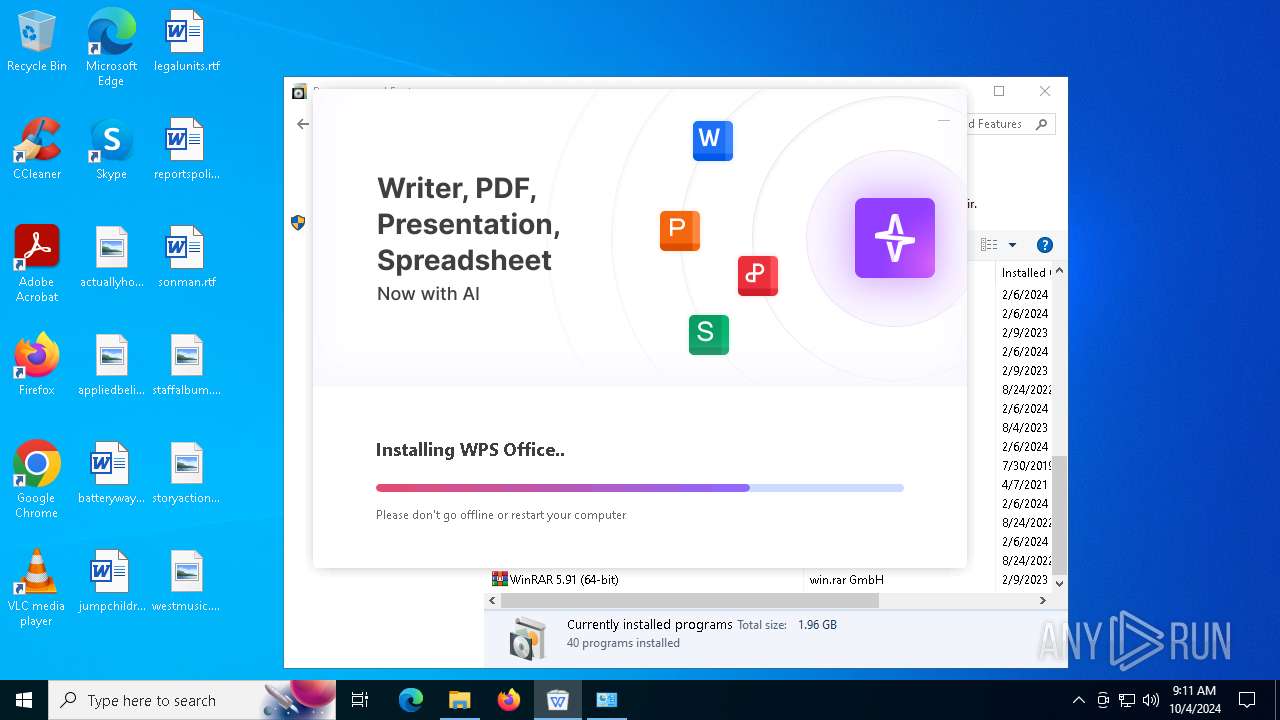Viewport: 1280px width, 720px height.
Task: Open help in Programs and Features window
Action: click(1045, 245)
